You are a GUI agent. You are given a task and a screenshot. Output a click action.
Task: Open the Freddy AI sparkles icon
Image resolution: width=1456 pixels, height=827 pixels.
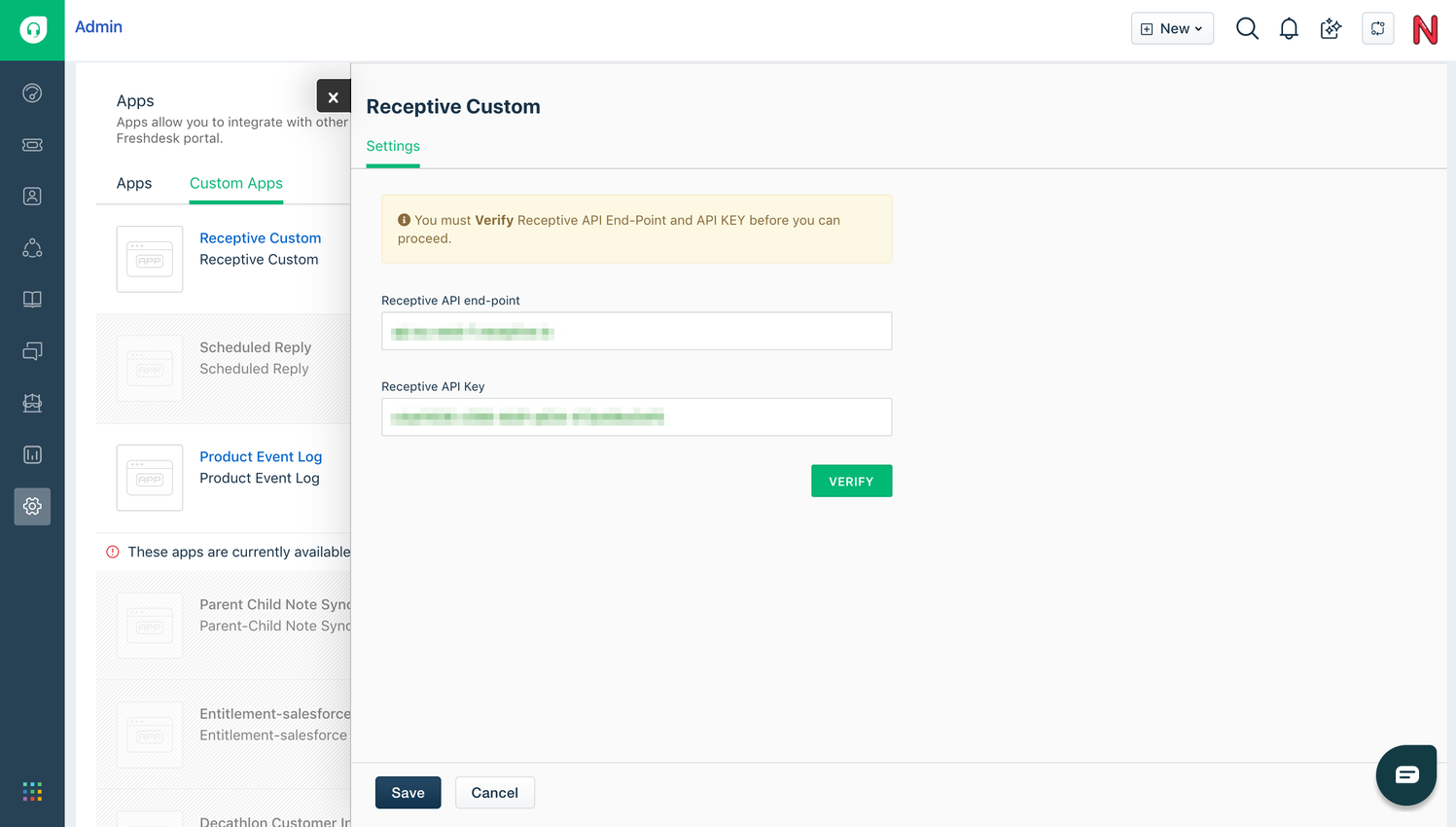pos(1330,28)
